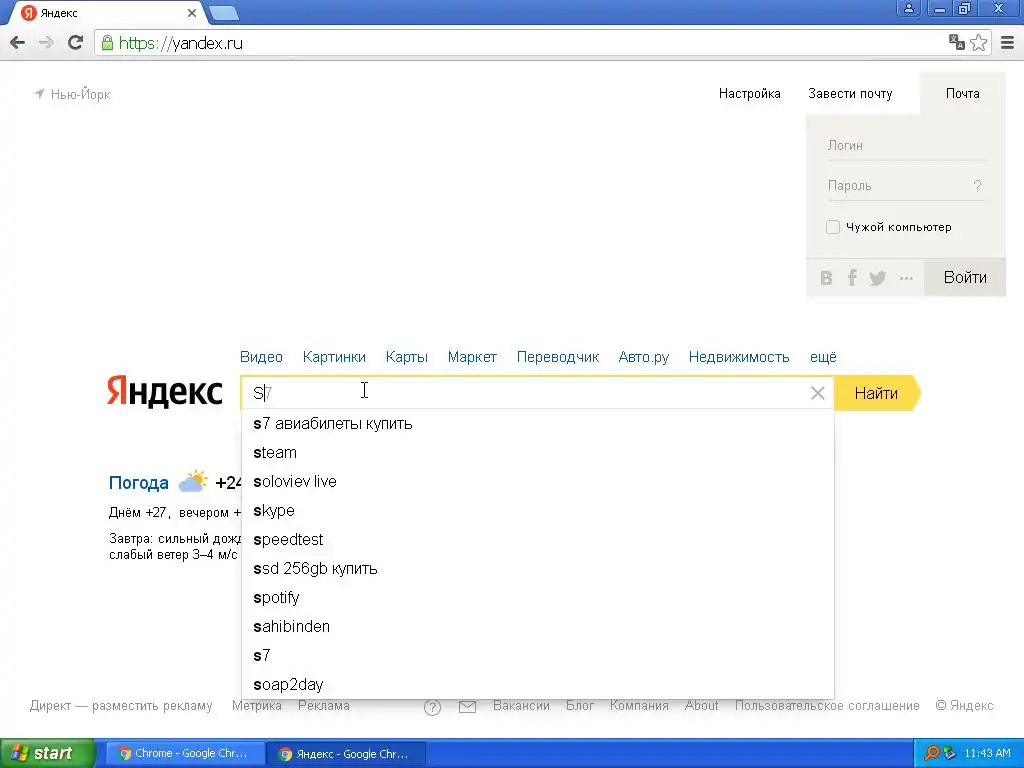Select sahibinden suggestion

click(537, 626)
